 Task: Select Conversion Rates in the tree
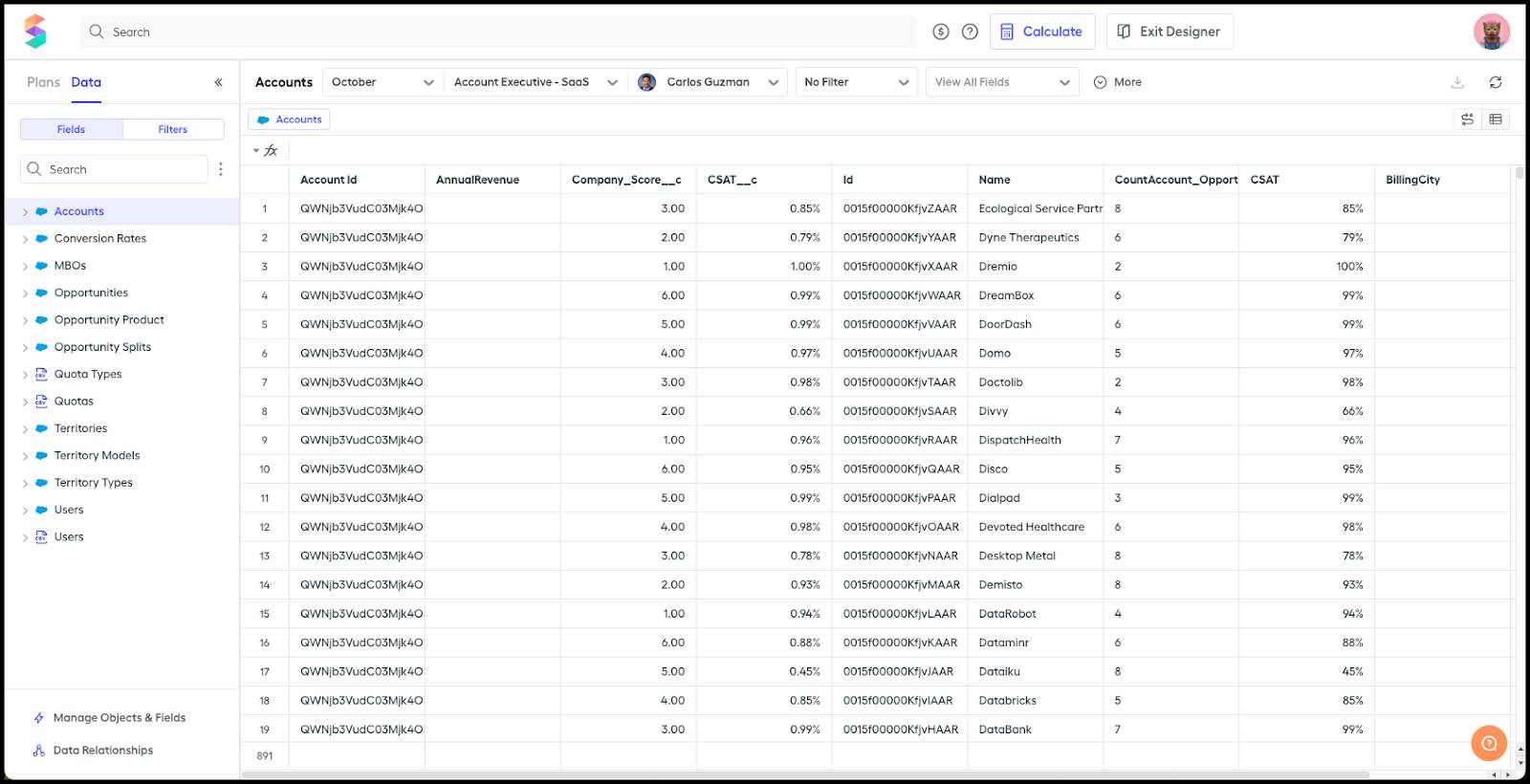[100, 238]
